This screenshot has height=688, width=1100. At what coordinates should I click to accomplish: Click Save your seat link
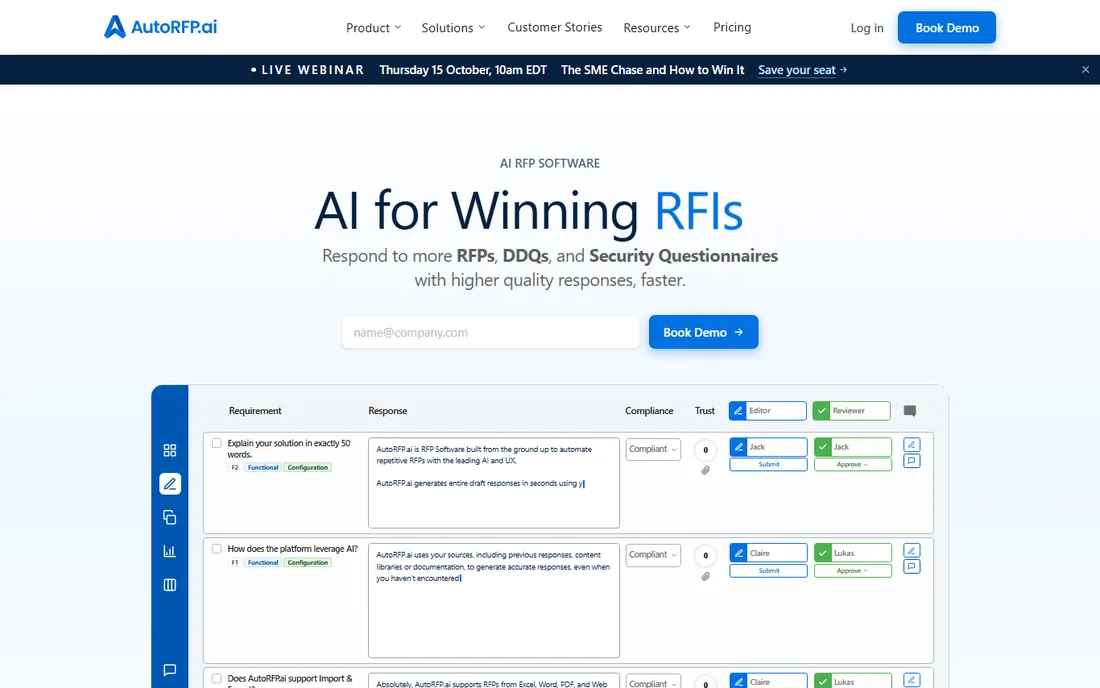[x=797, y=69]
